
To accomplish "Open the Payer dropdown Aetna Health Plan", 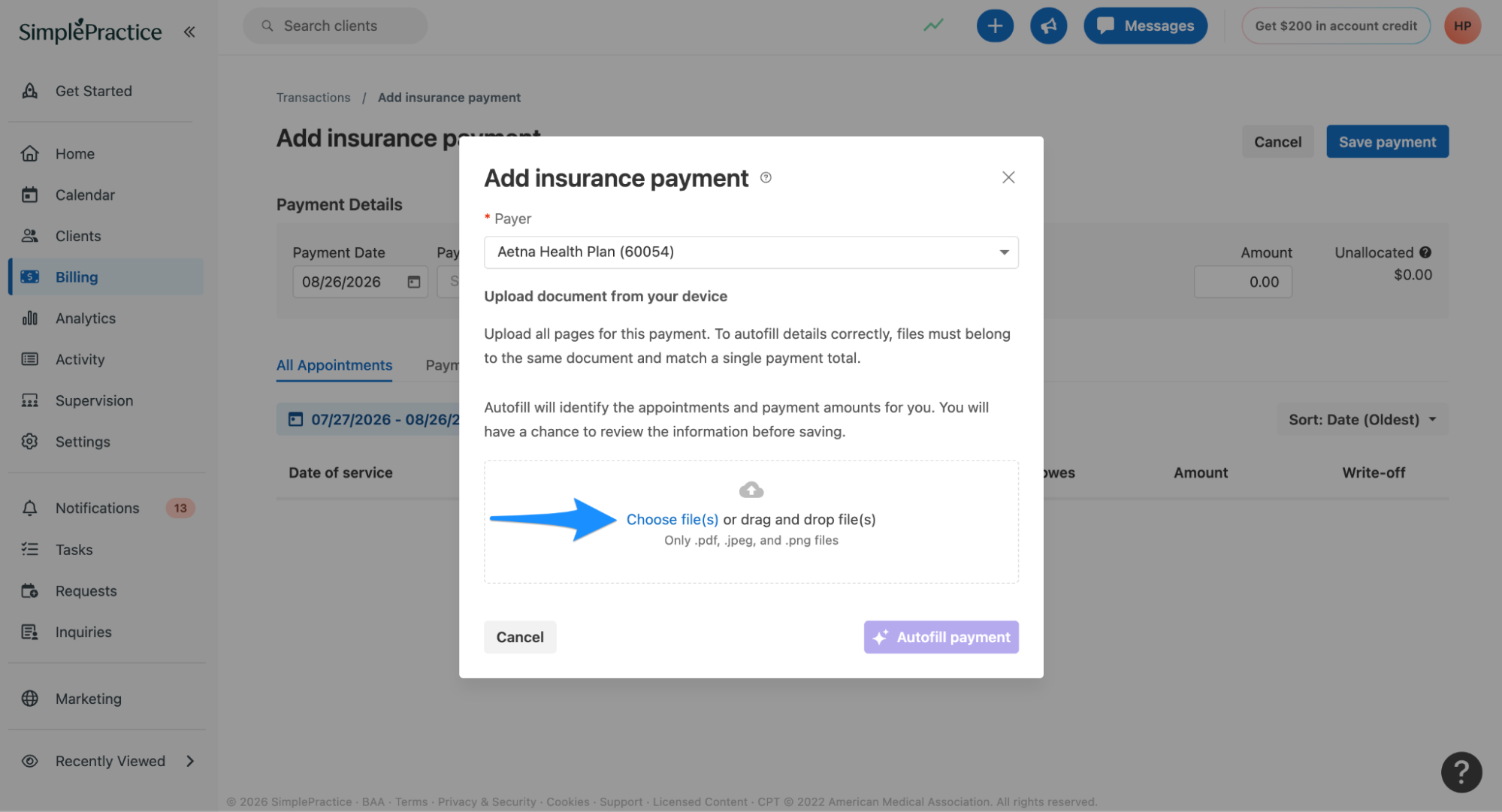I will (x=751, y=252).
